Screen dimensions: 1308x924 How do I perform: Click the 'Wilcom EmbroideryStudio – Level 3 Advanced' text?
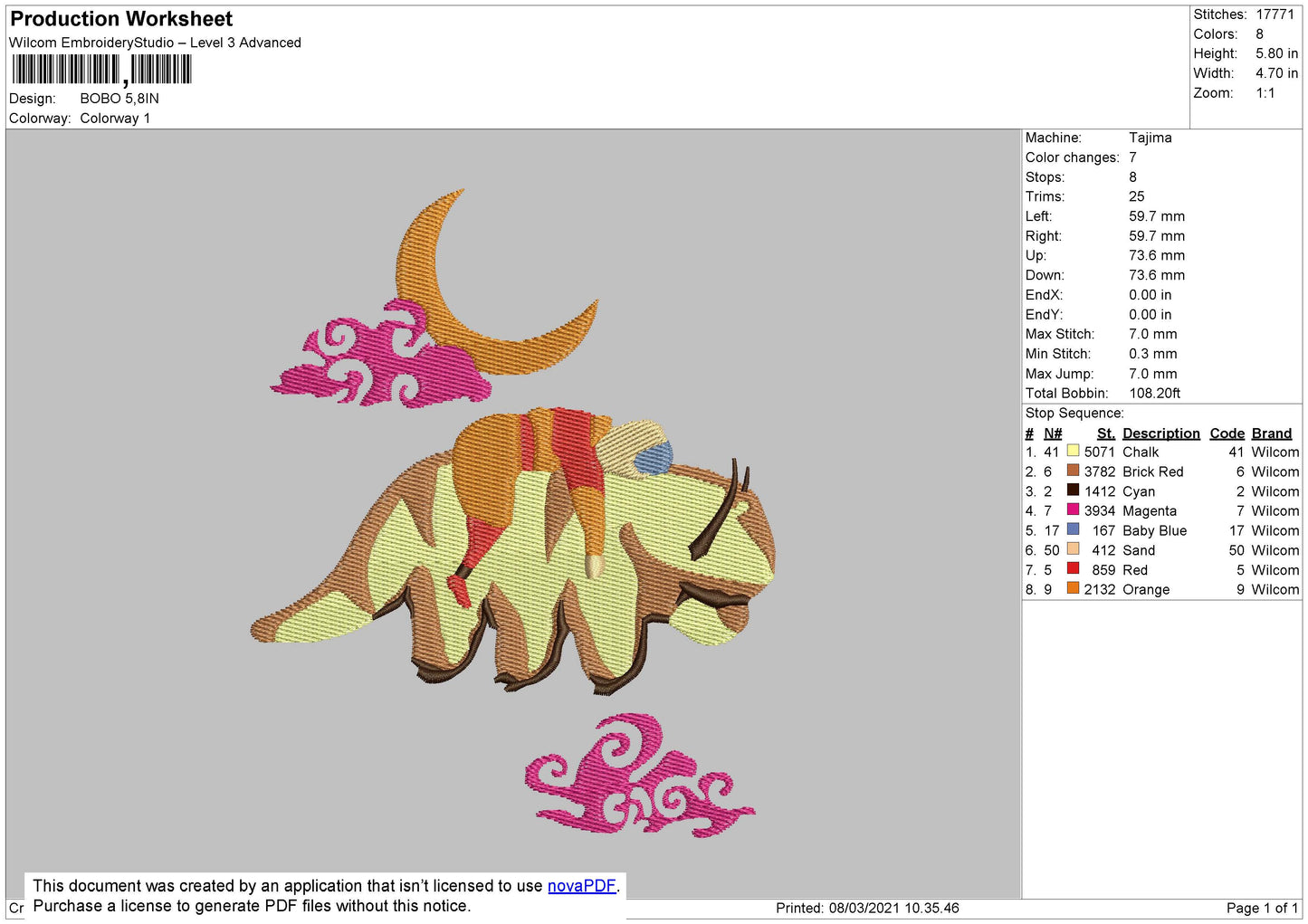coord(155,43)
